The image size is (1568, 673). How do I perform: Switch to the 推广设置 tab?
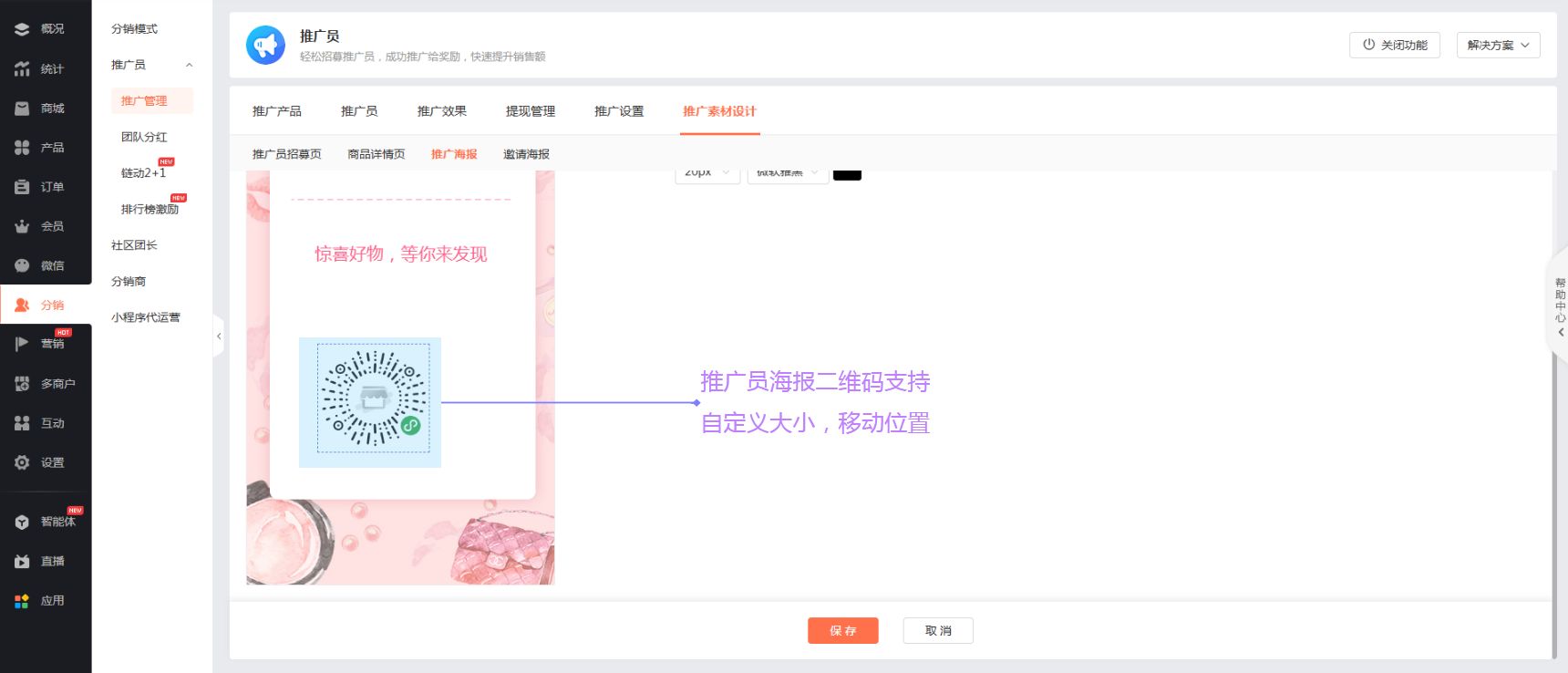(x=619, y=111)
